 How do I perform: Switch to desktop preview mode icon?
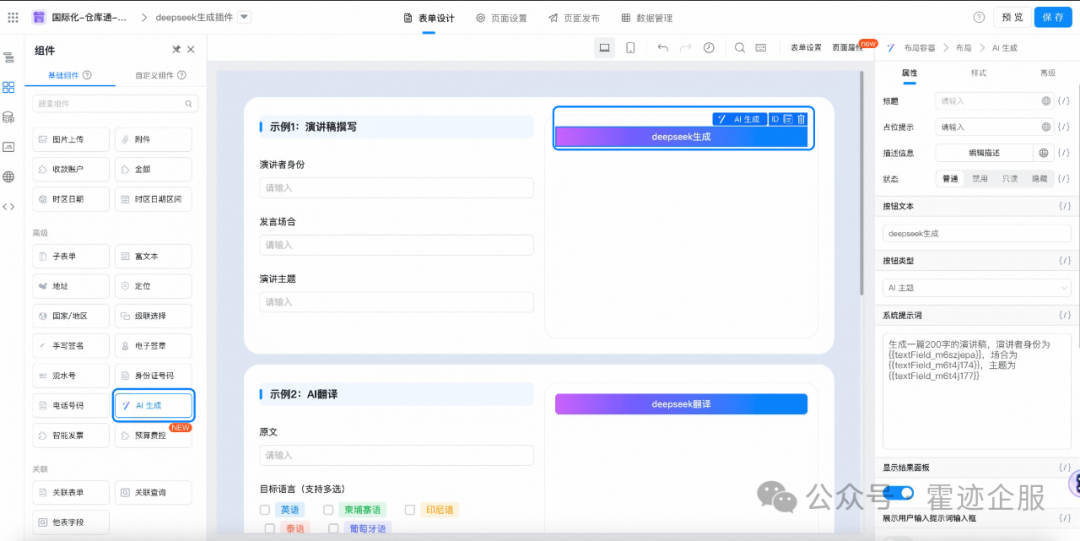pos(604,48)
